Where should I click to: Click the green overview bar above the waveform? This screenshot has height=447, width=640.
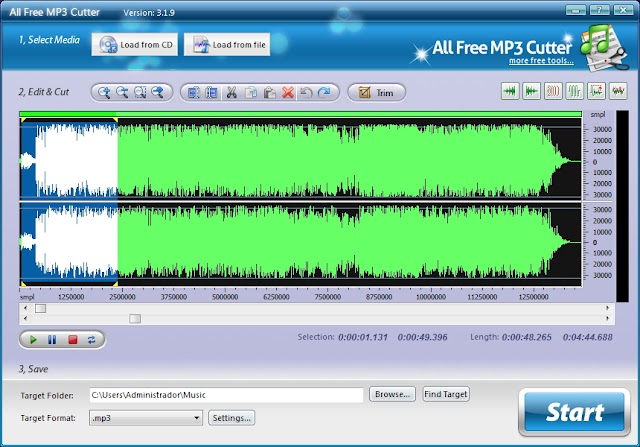click(x=300, y=114)
